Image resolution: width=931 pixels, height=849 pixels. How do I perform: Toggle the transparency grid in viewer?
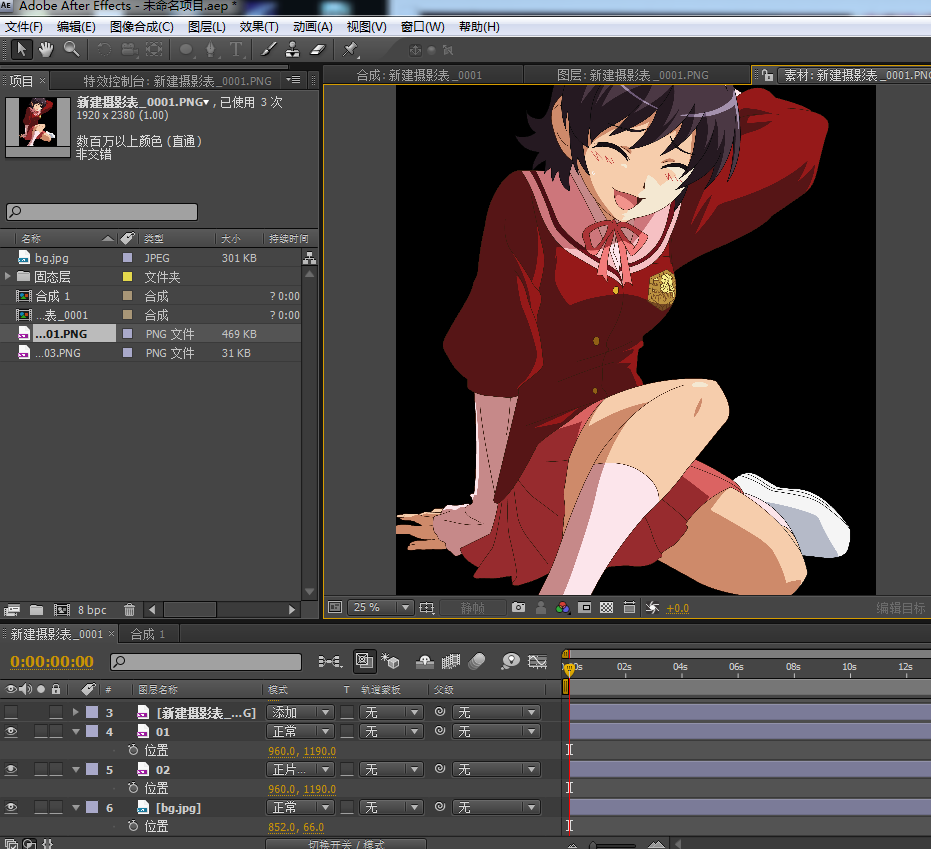tap(606, 607)
